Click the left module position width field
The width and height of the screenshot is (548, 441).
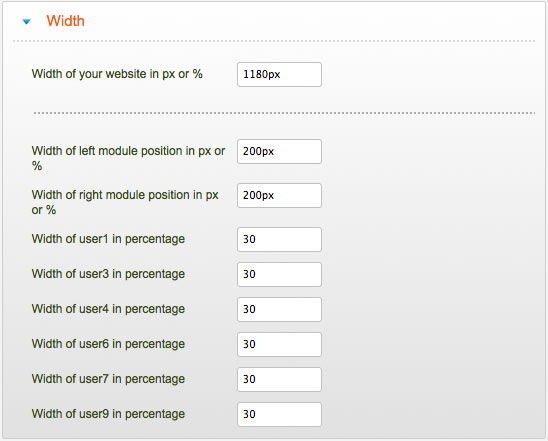279,151
